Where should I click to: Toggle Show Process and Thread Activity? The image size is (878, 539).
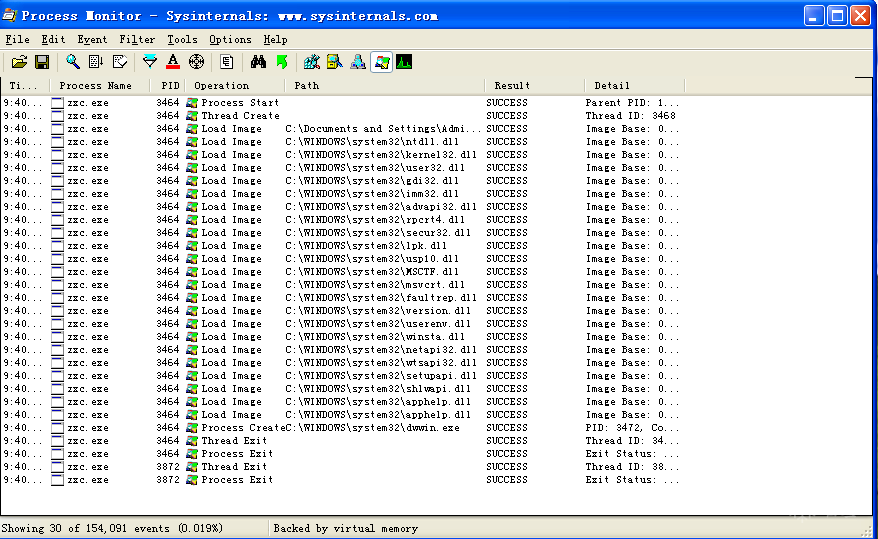381,62
